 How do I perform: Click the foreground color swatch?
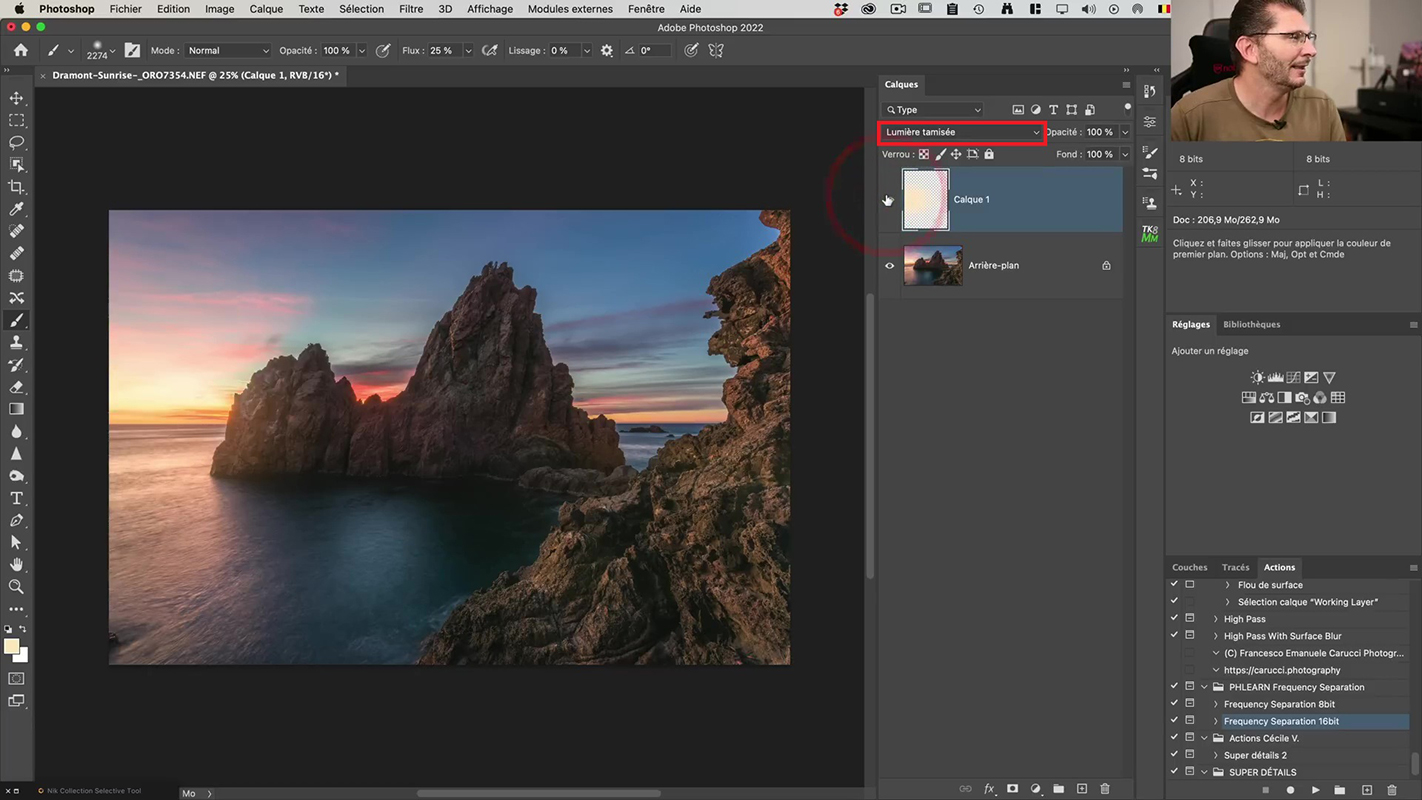tap(12, 646)
